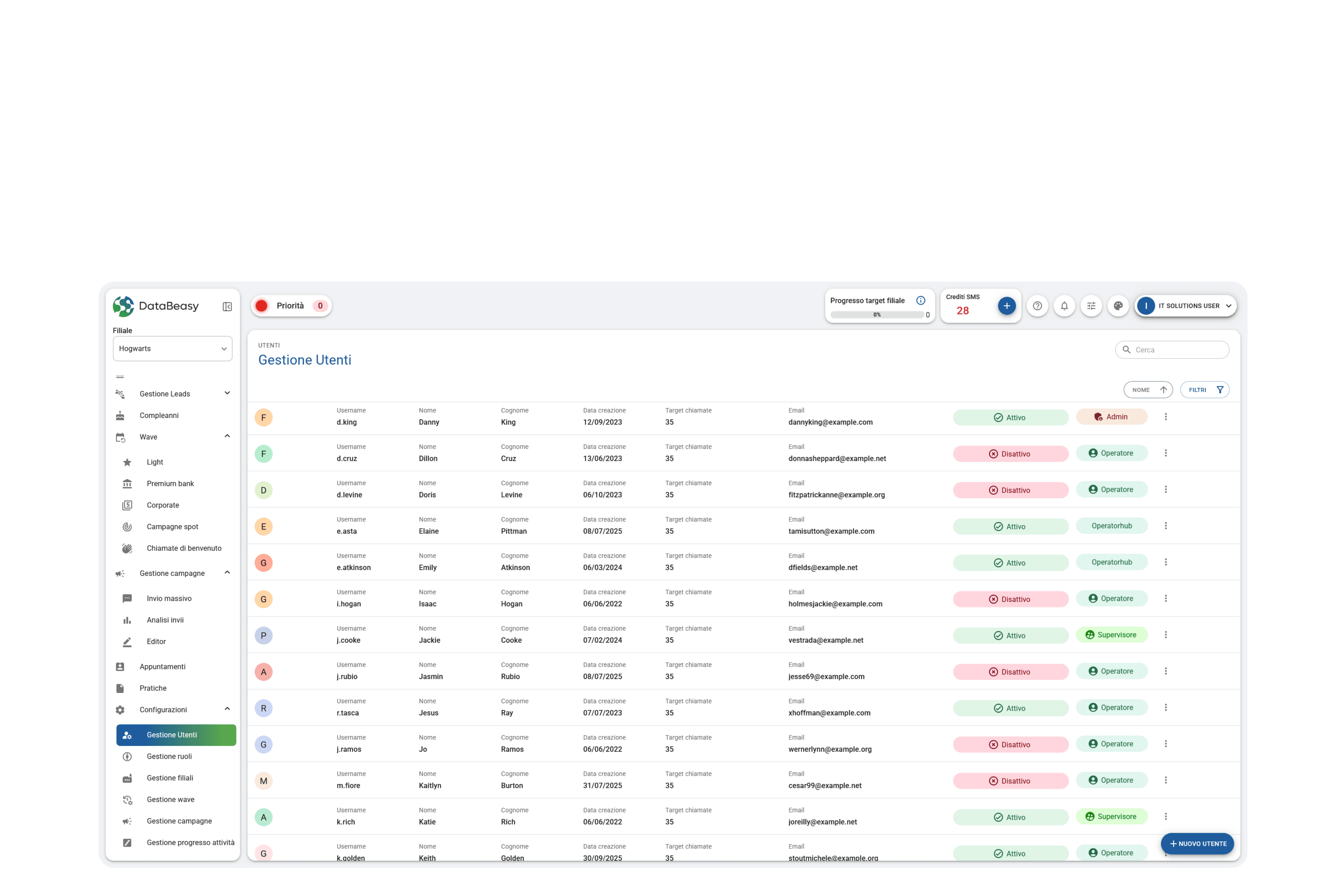Click the NUOVO UTENTE button
This screenshot has height=896, width=1344.
pyautogui.click(x=1197, y=843)
